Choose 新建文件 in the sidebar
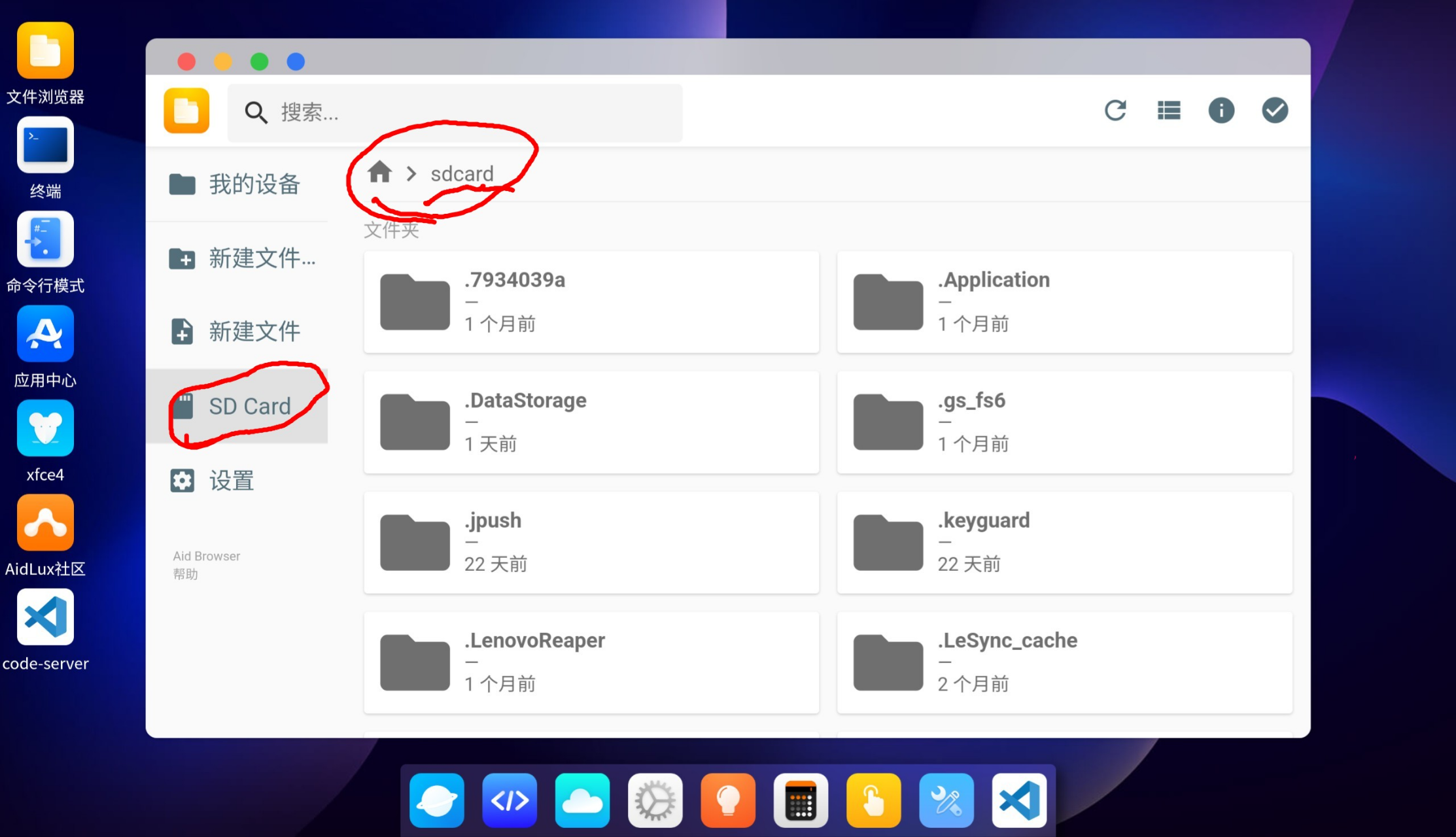1456x837 pixels. [237, 332]
